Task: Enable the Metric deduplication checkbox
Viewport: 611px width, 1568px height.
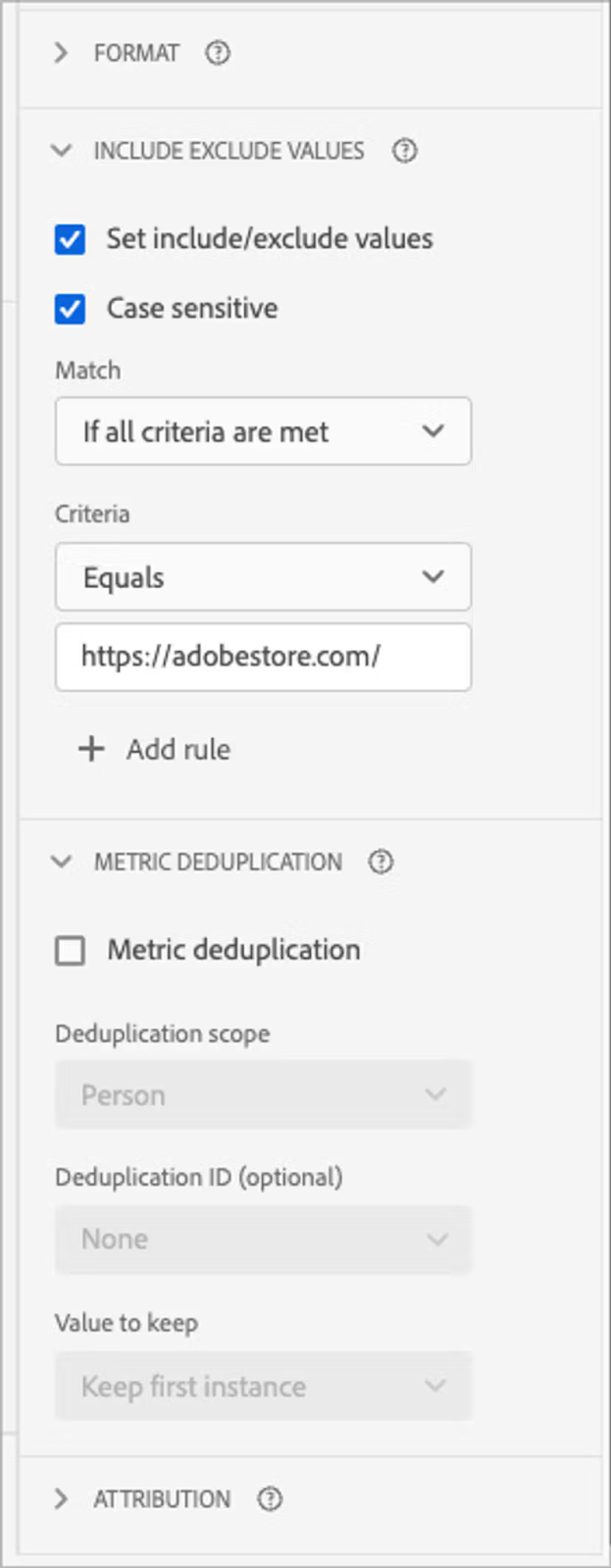Action: click(70, 950)
